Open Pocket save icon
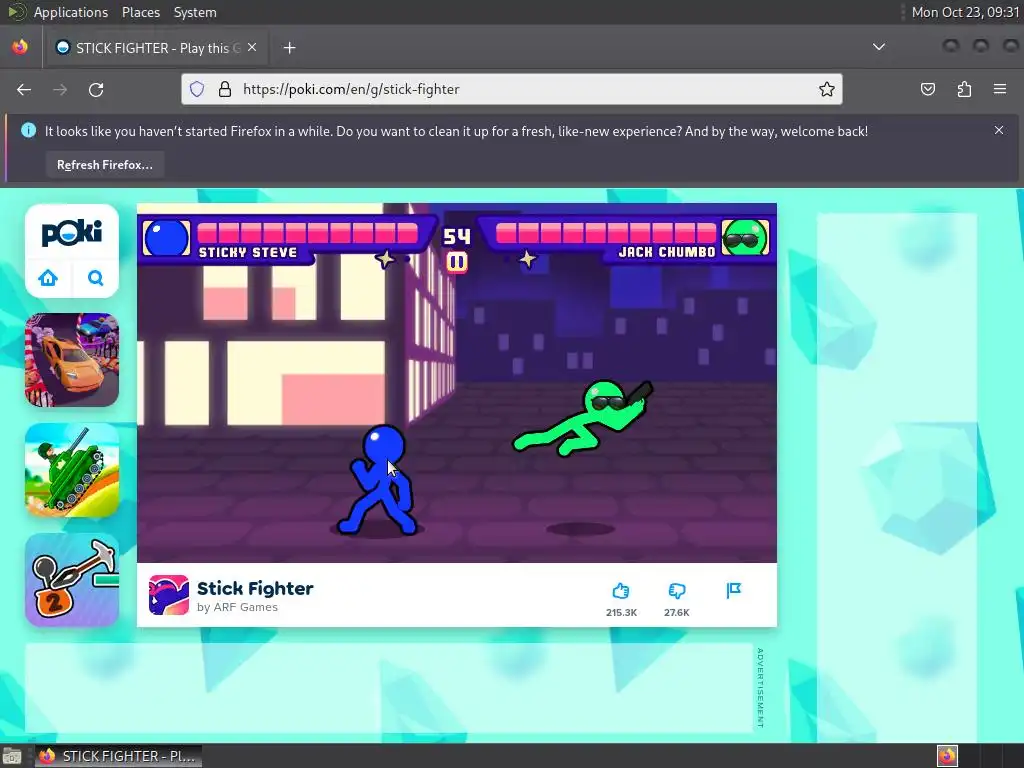1024x768 pixels. 927,89
